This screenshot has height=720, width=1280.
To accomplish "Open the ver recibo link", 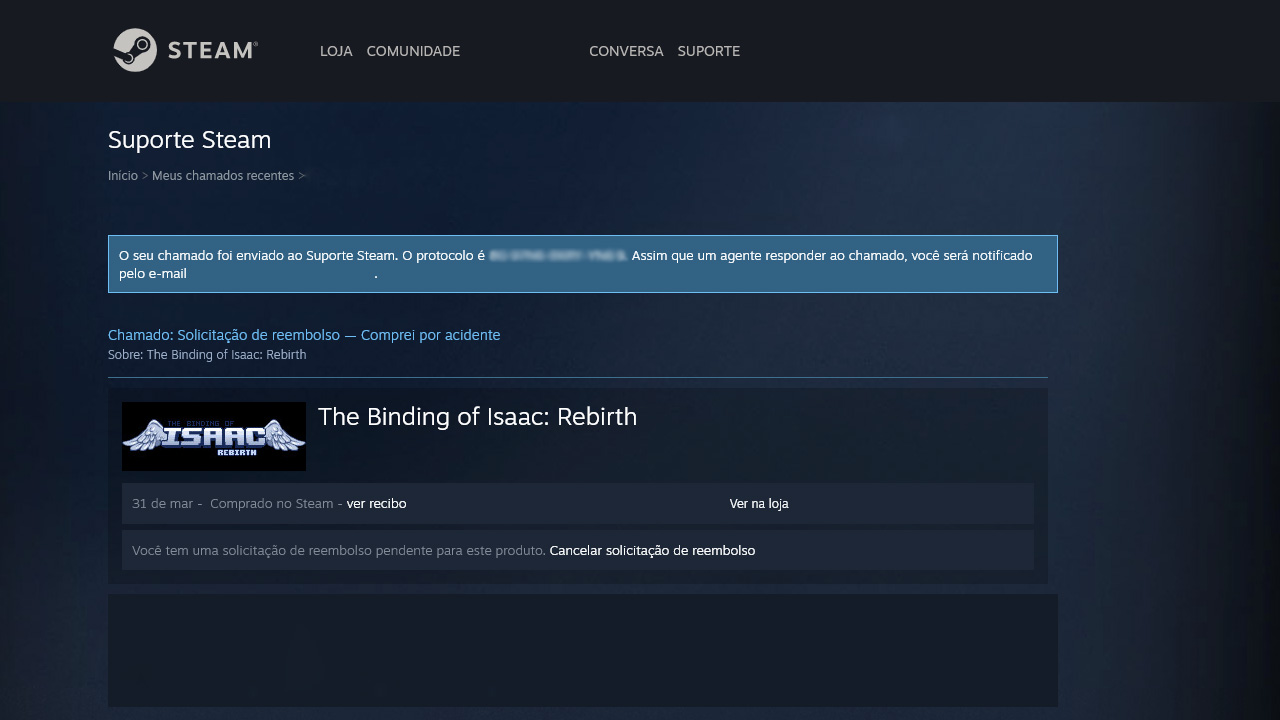I will coord(377,504).
